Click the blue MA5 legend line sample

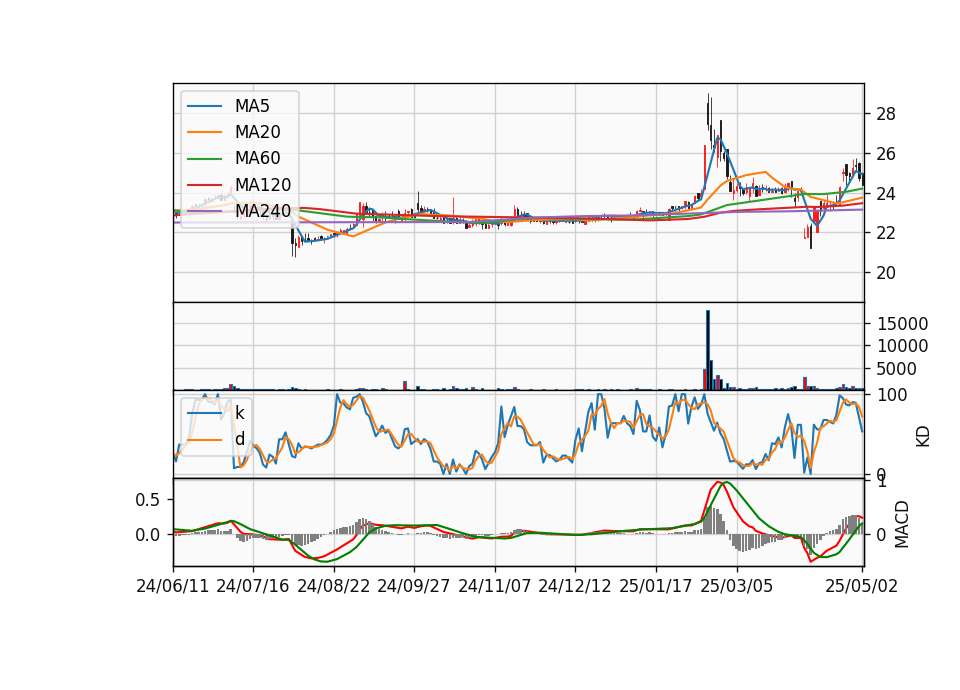pyautogui.click(x=204, y=106)
